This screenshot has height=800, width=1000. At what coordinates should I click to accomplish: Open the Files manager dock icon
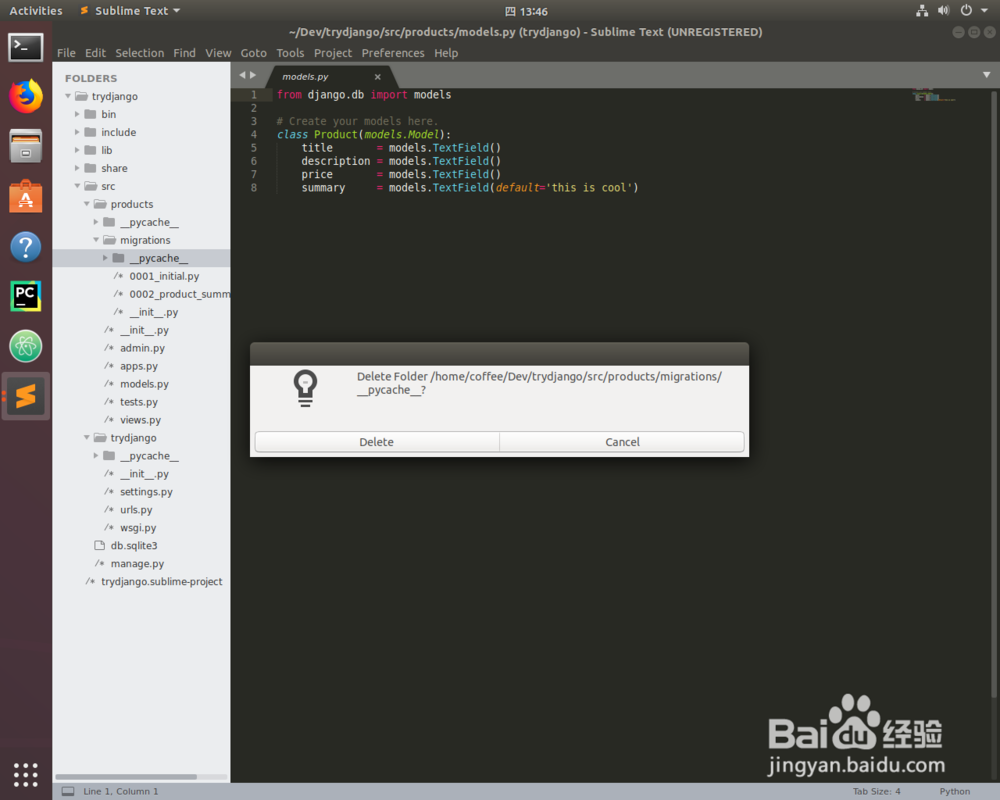tap(26, 146)
